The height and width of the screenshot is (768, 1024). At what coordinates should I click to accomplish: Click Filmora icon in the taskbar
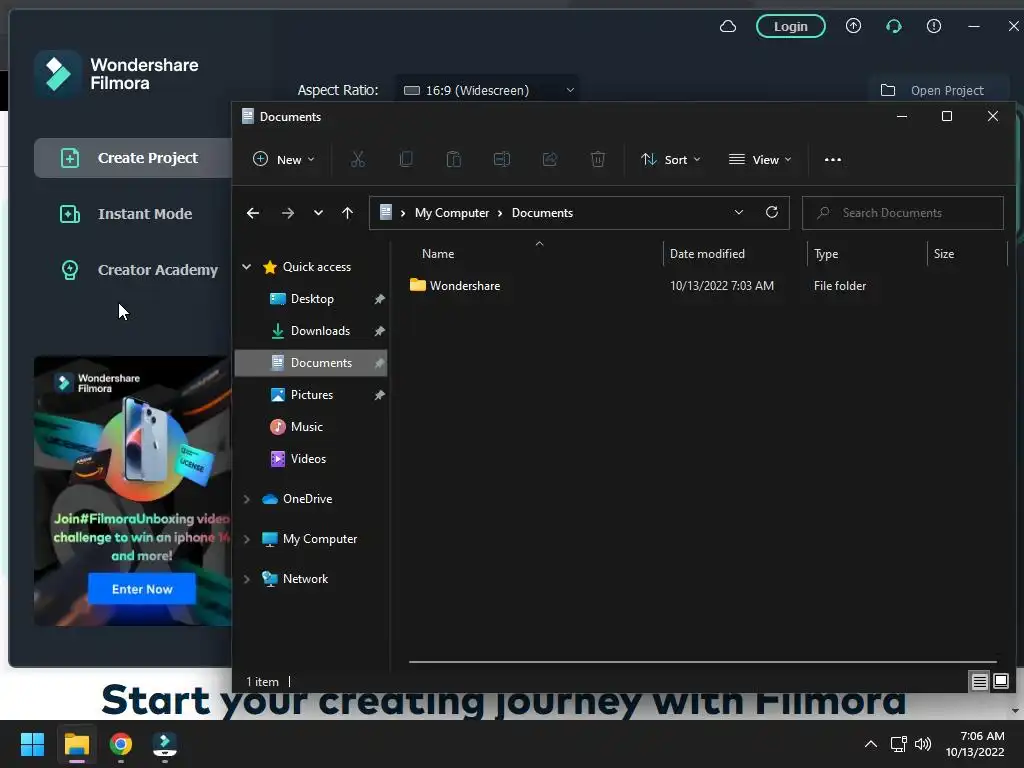tap(165, 744)
